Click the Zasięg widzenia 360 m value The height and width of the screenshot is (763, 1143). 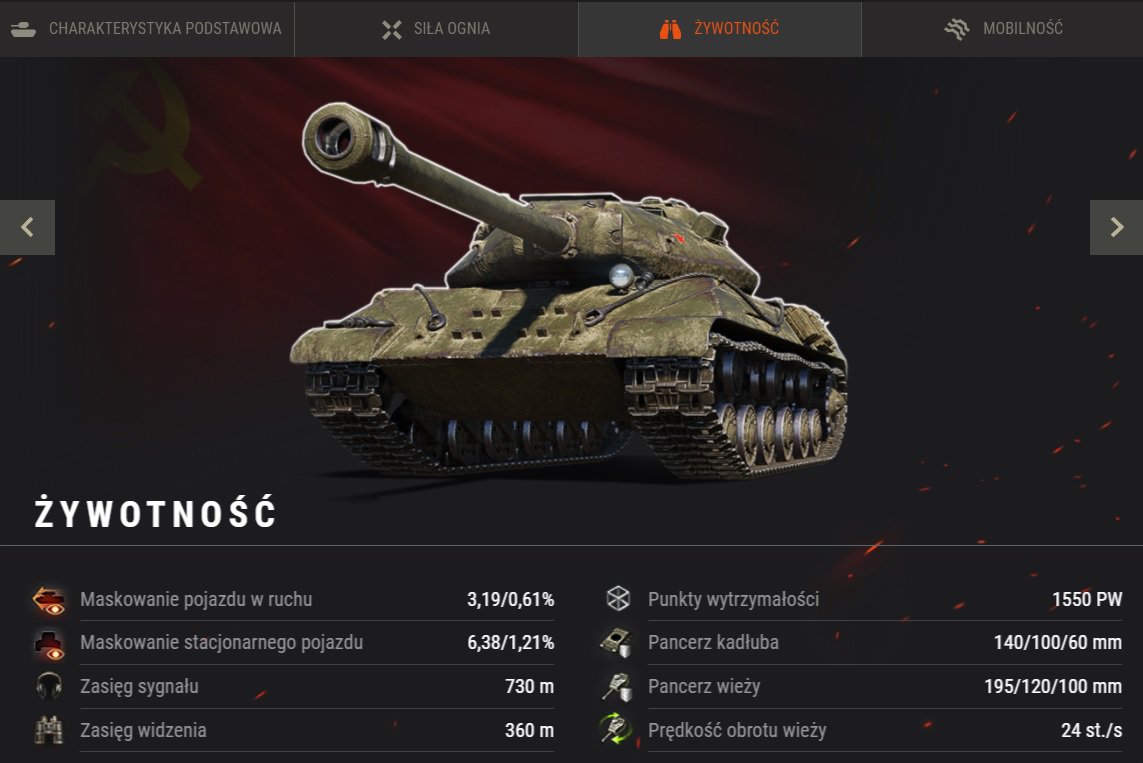coord(529,730)
